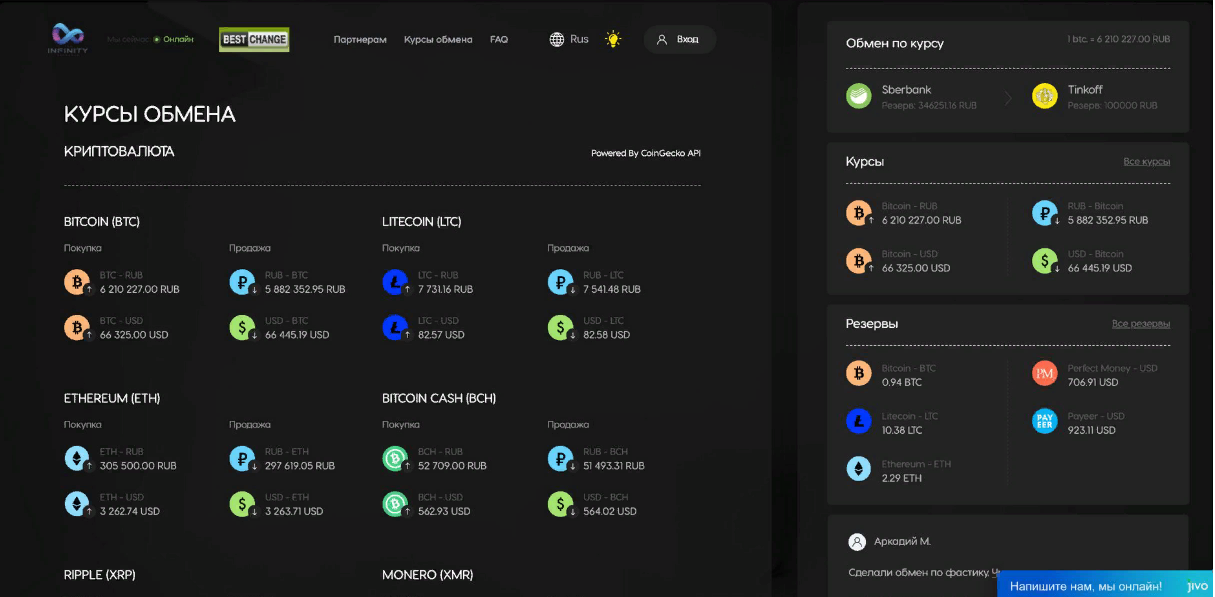
Task: Open the FAQ page
Action: pyautogui.click(x=499, y=40)
